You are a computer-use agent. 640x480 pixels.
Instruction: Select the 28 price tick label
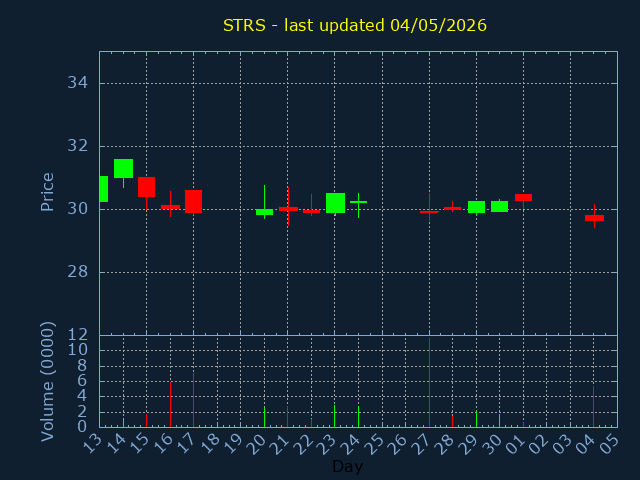(78, 272)
